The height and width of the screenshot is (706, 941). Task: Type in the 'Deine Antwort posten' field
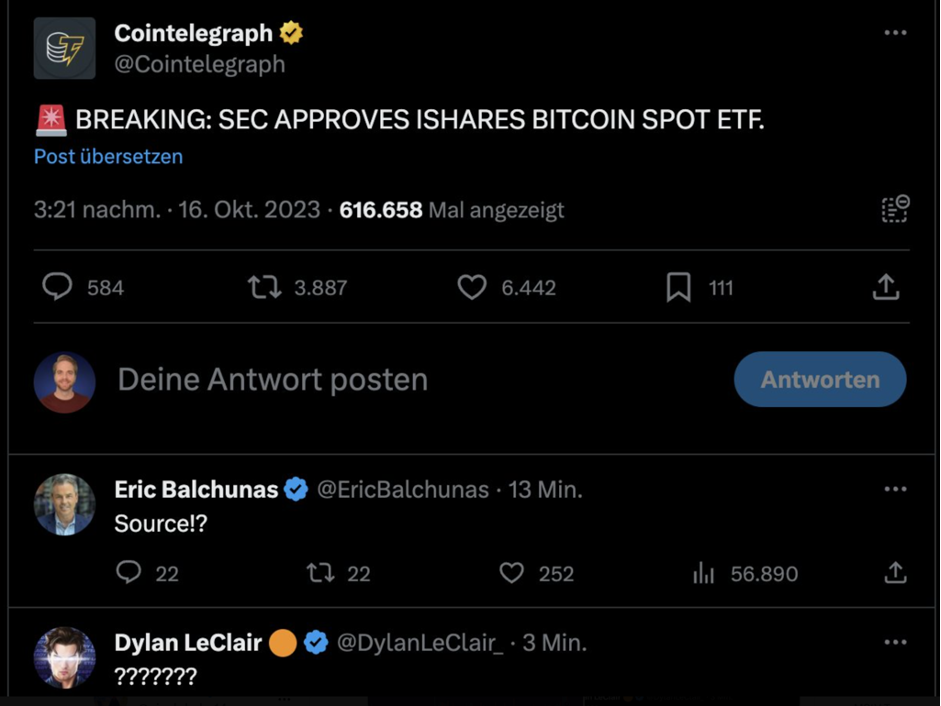click(400, 380)
